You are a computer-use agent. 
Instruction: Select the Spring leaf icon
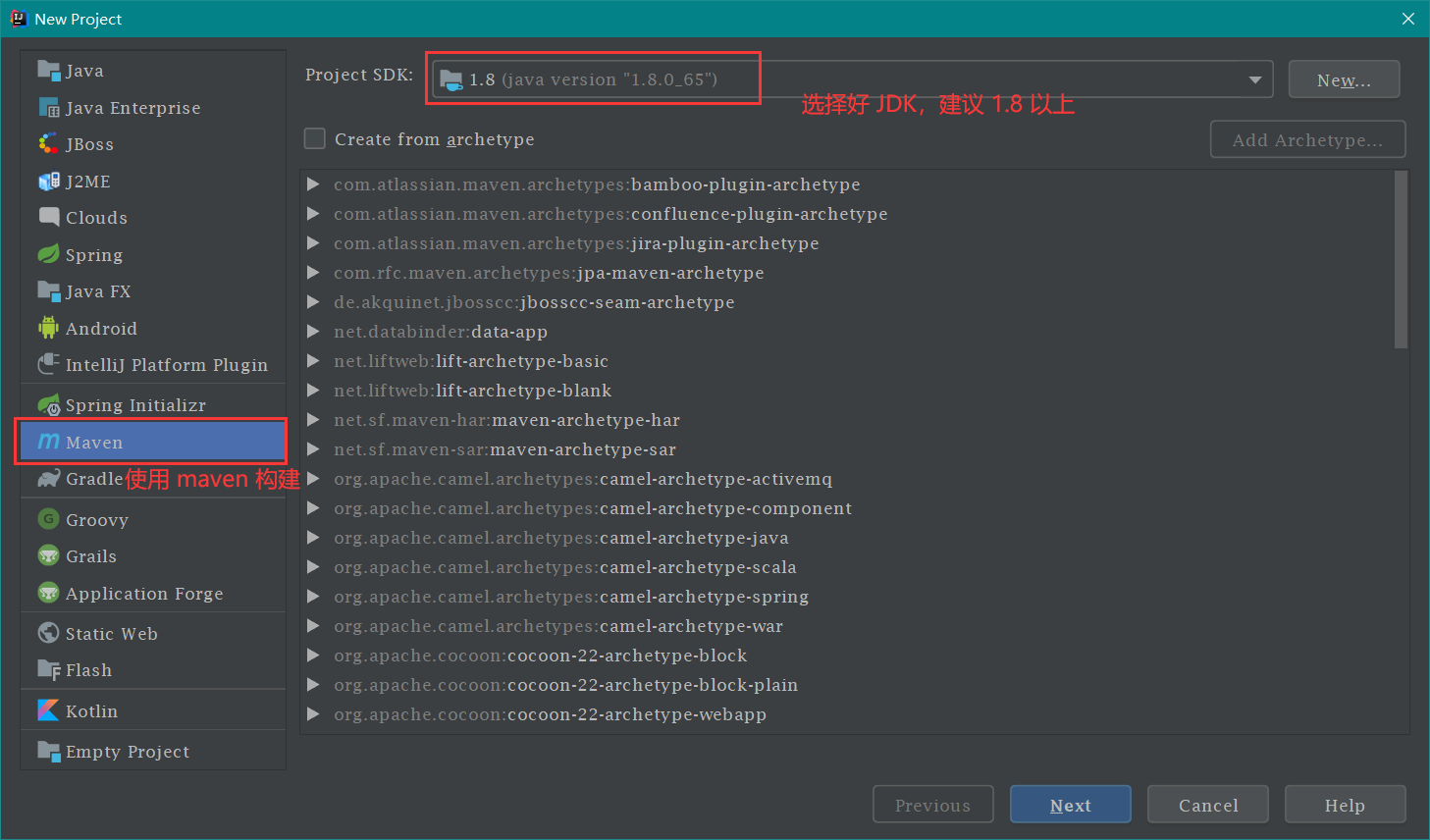(48, 254)
